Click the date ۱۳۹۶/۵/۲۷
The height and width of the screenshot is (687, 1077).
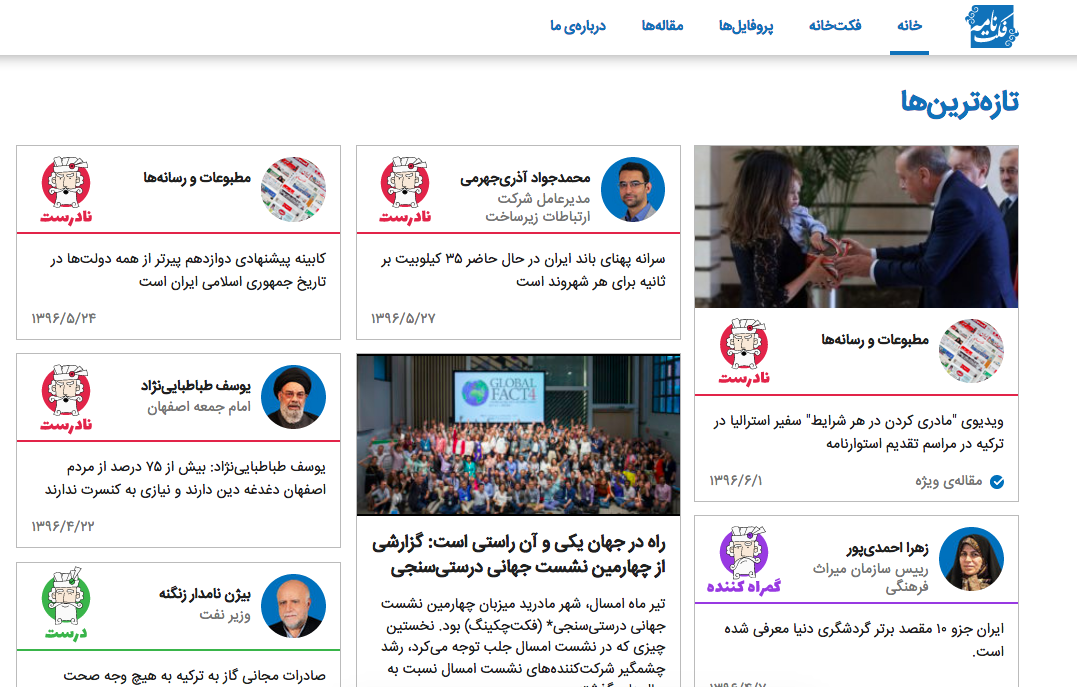(403, 319)
